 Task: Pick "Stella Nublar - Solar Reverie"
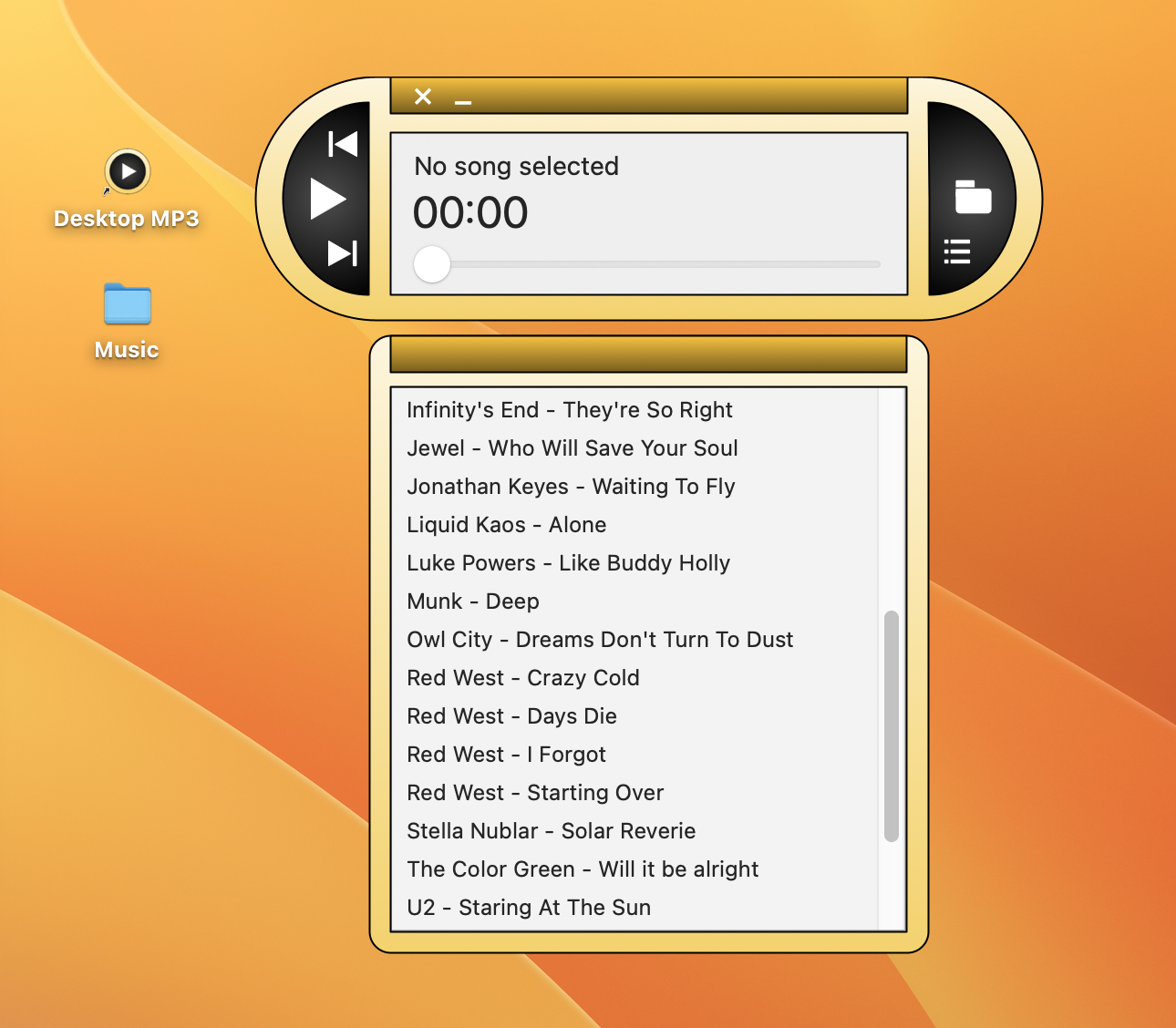[551, 831]
